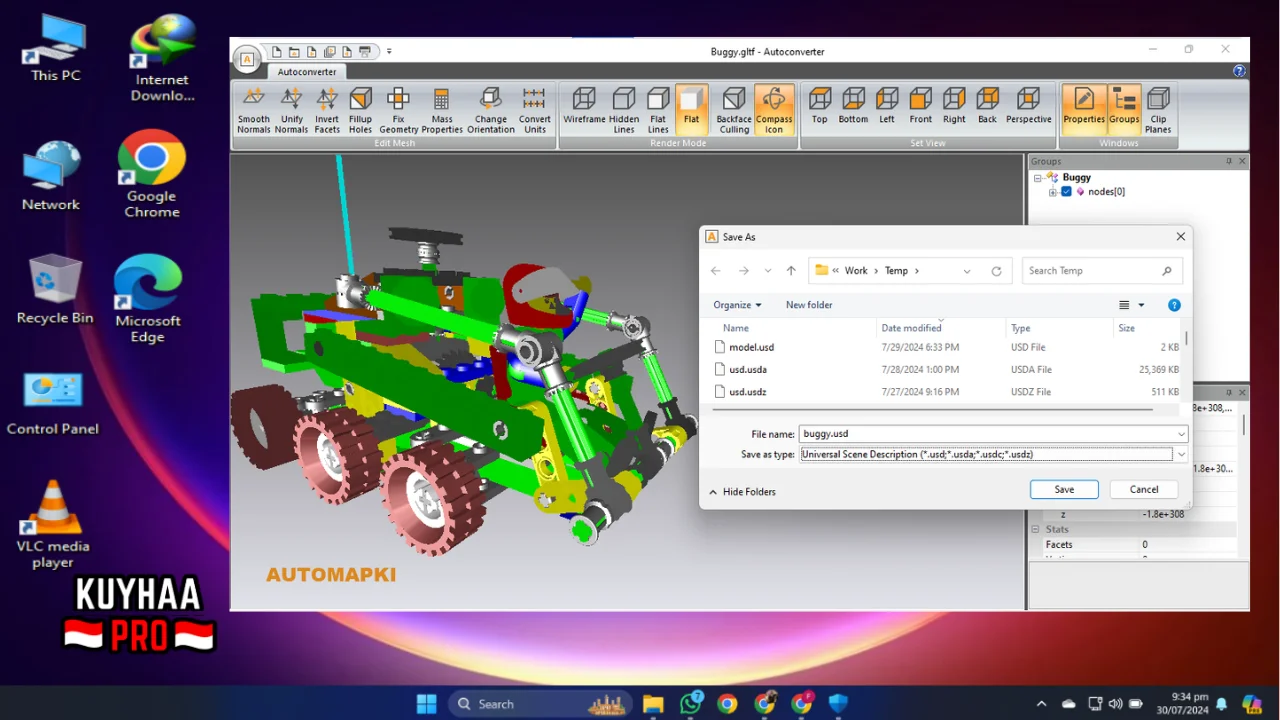Viewport: 1280px width, 720px height.
Task: Set view to Bottom
Action: [853, 108]
